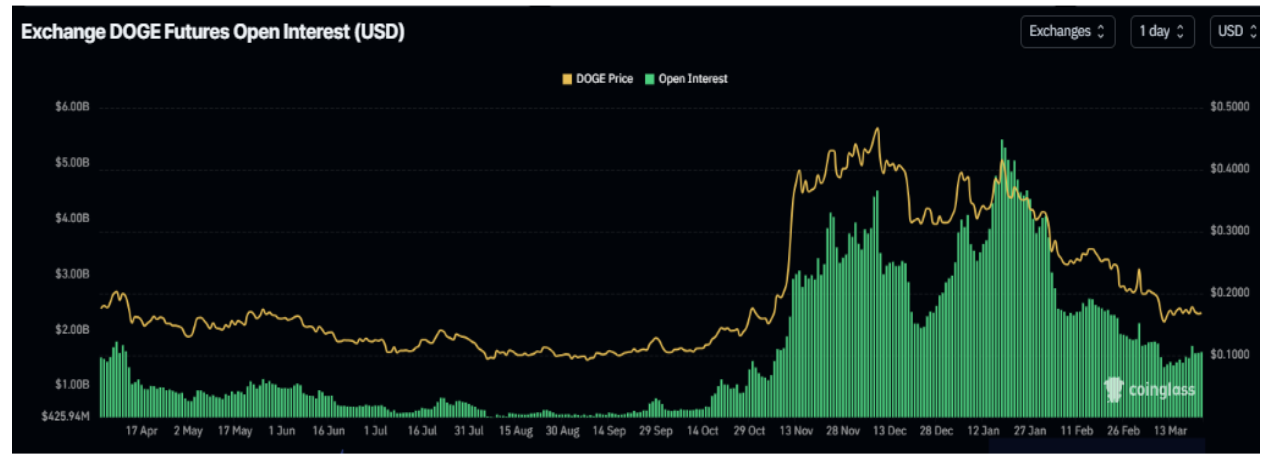
Task: Click the 13 Nov date label
Action: click(796, 431)
